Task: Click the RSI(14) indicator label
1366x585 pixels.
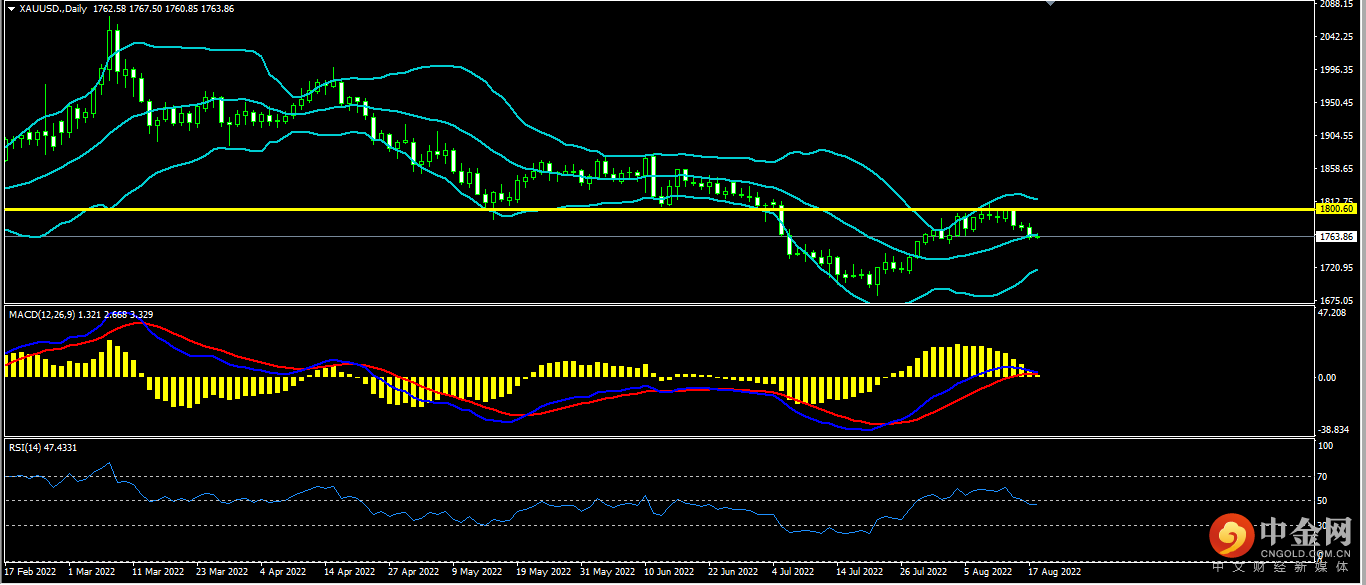Action: click(26, 448)
